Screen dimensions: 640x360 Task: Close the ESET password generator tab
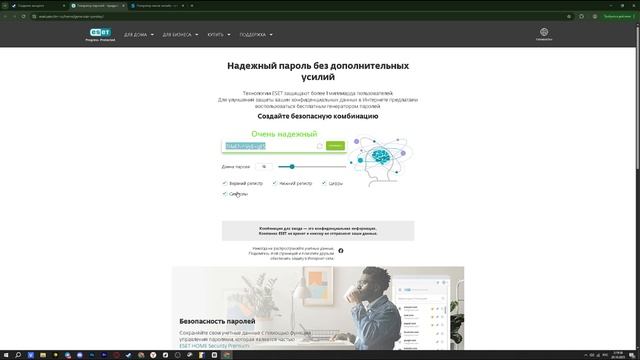tap(123, 6)
